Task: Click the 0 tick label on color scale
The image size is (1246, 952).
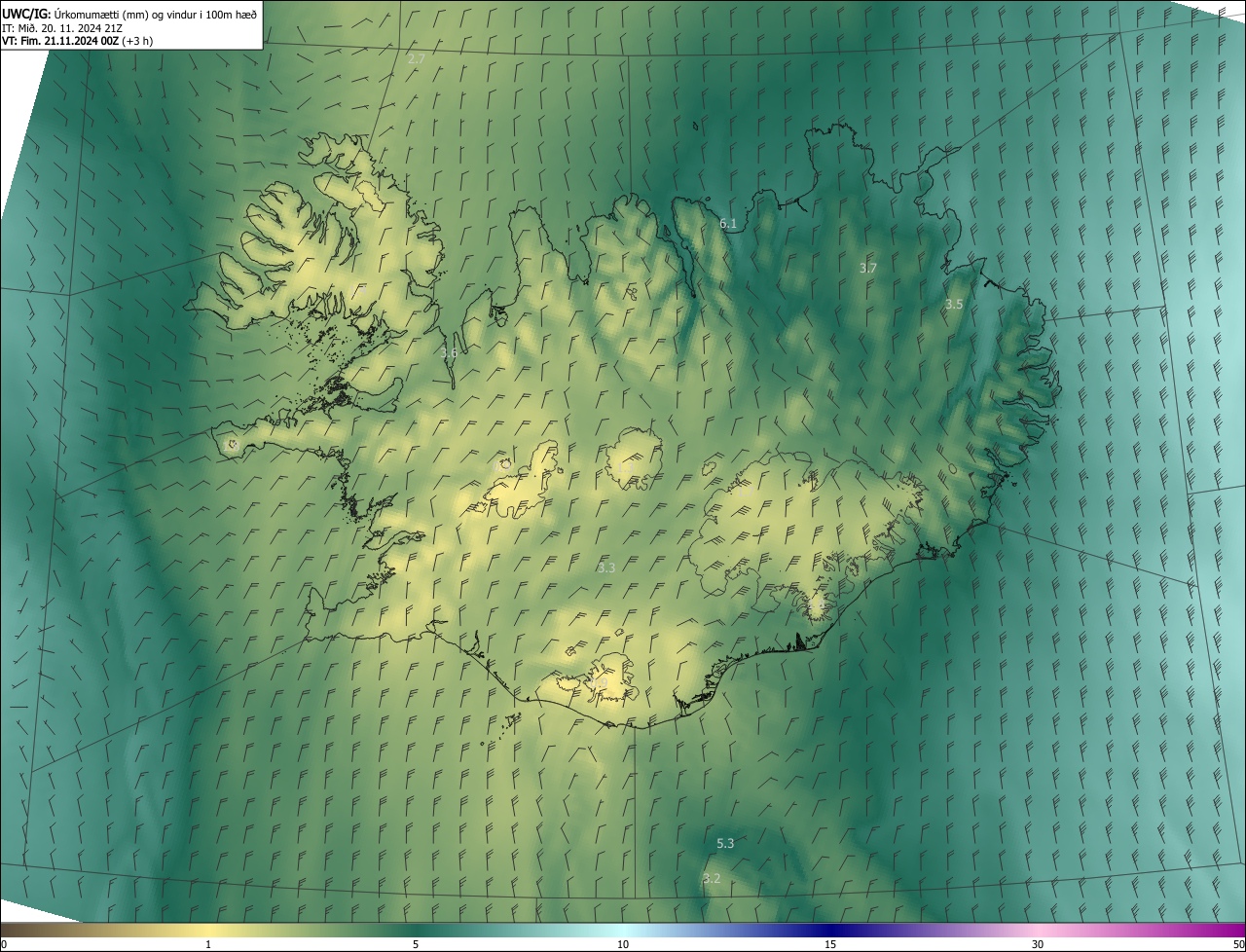Action: pyautogui.click(x=4, y=945)
